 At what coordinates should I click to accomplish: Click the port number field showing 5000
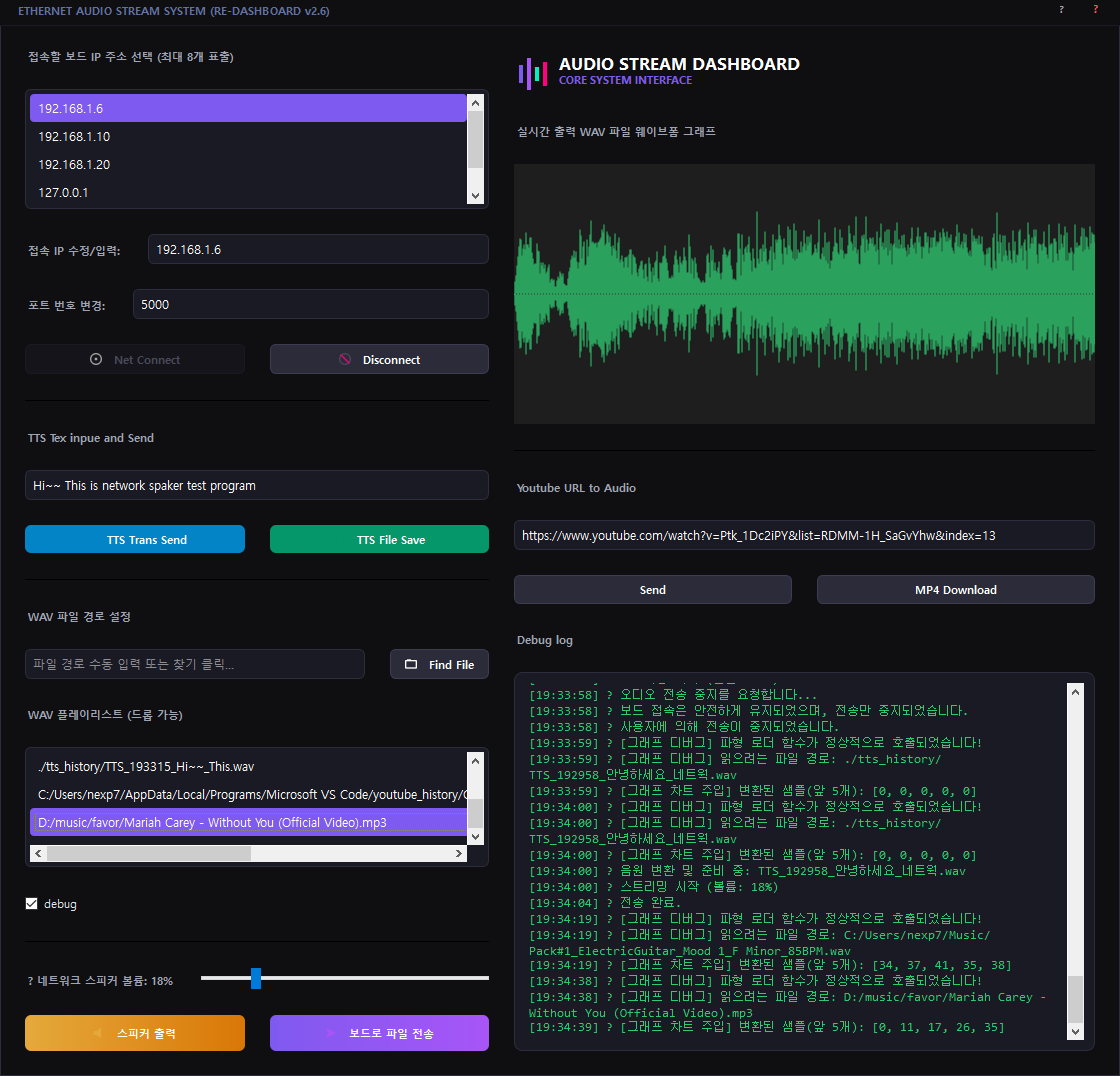[x=311, y=304]
